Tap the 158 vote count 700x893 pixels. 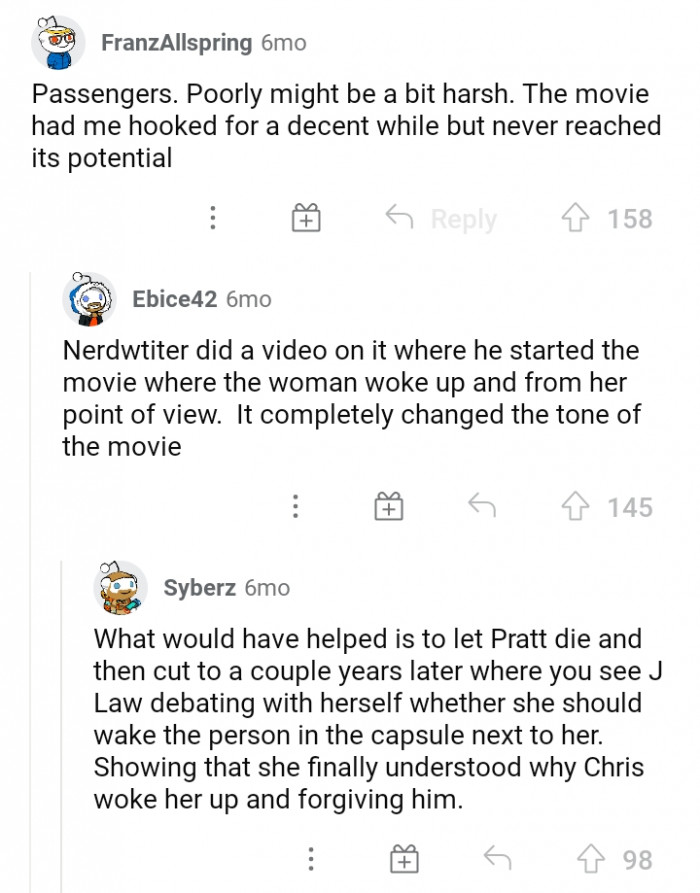(x=630, y=218)
